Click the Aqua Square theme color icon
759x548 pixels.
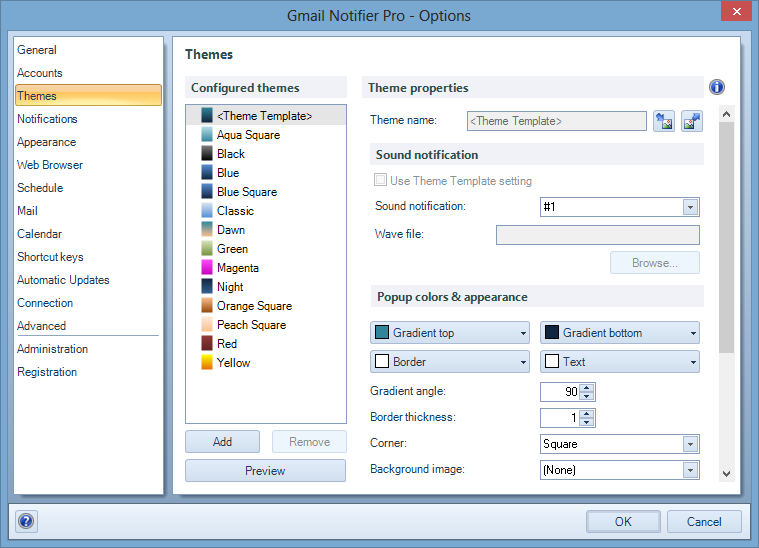click(x=207, y=135)
